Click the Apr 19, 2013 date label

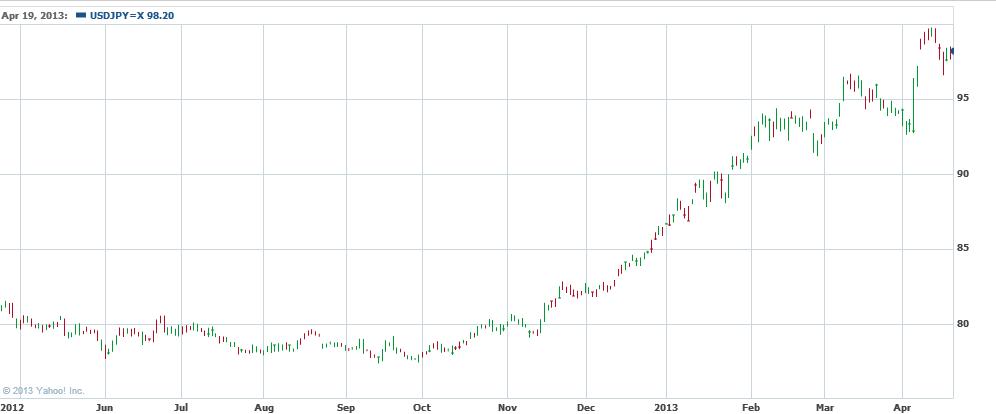[34, 16]
